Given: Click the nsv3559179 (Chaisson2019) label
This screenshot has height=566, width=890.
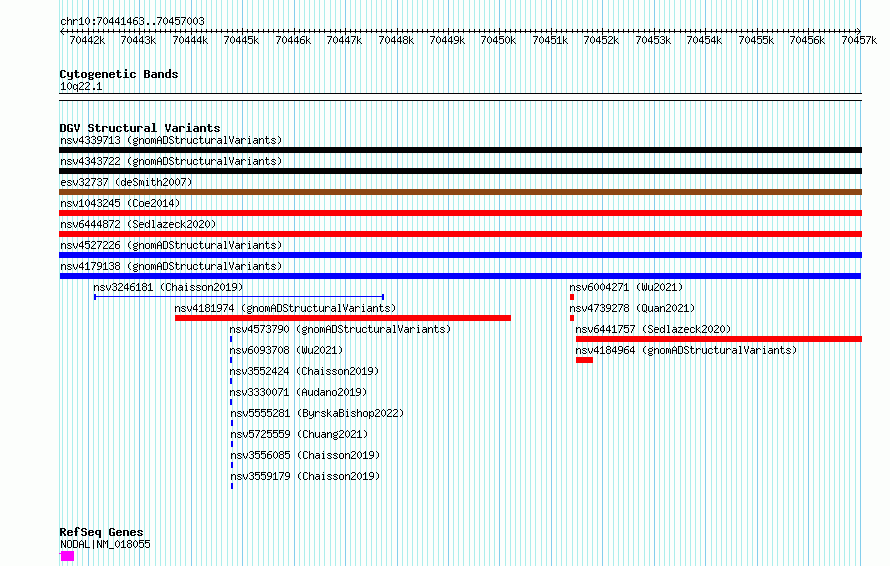Looking at the screenshot, I should 305,476.
